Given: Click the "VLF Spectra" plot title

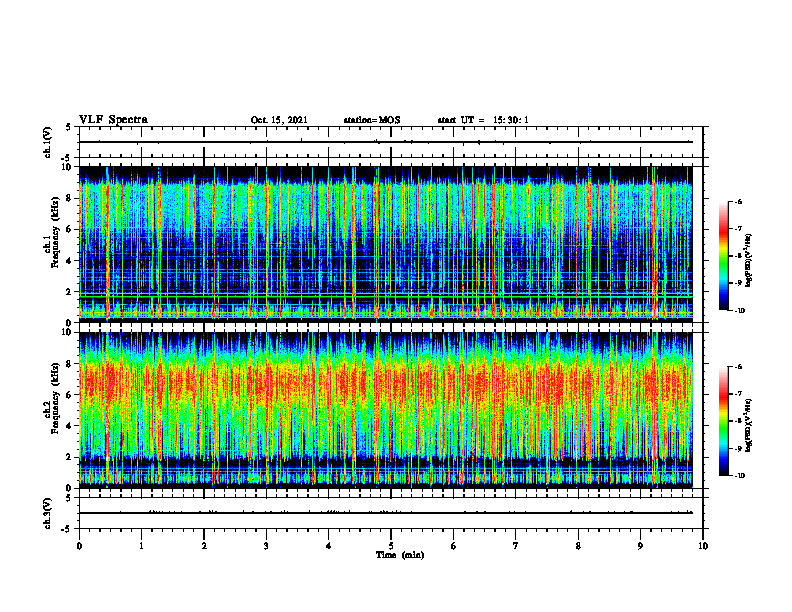Looking at the screenshot, I should [x=113, y=120].
